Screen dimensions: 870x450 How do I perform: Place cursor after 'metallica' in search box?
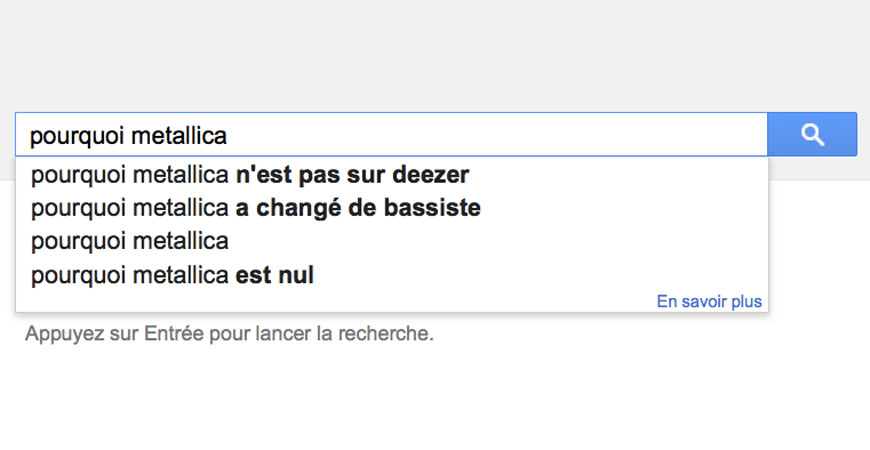tap(228, 135)
